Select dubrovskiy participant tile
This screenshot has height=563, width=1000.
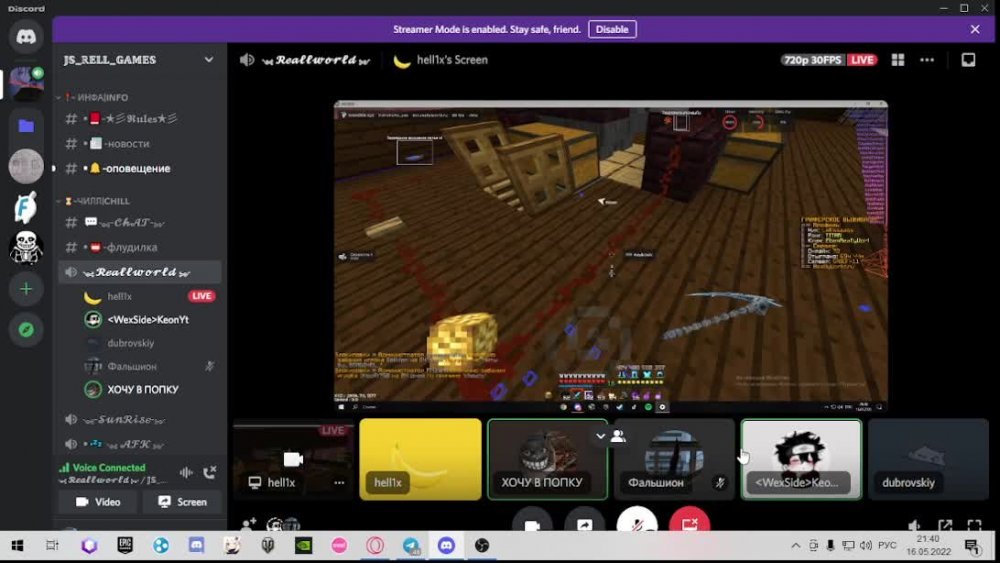[x=928, y=460]
